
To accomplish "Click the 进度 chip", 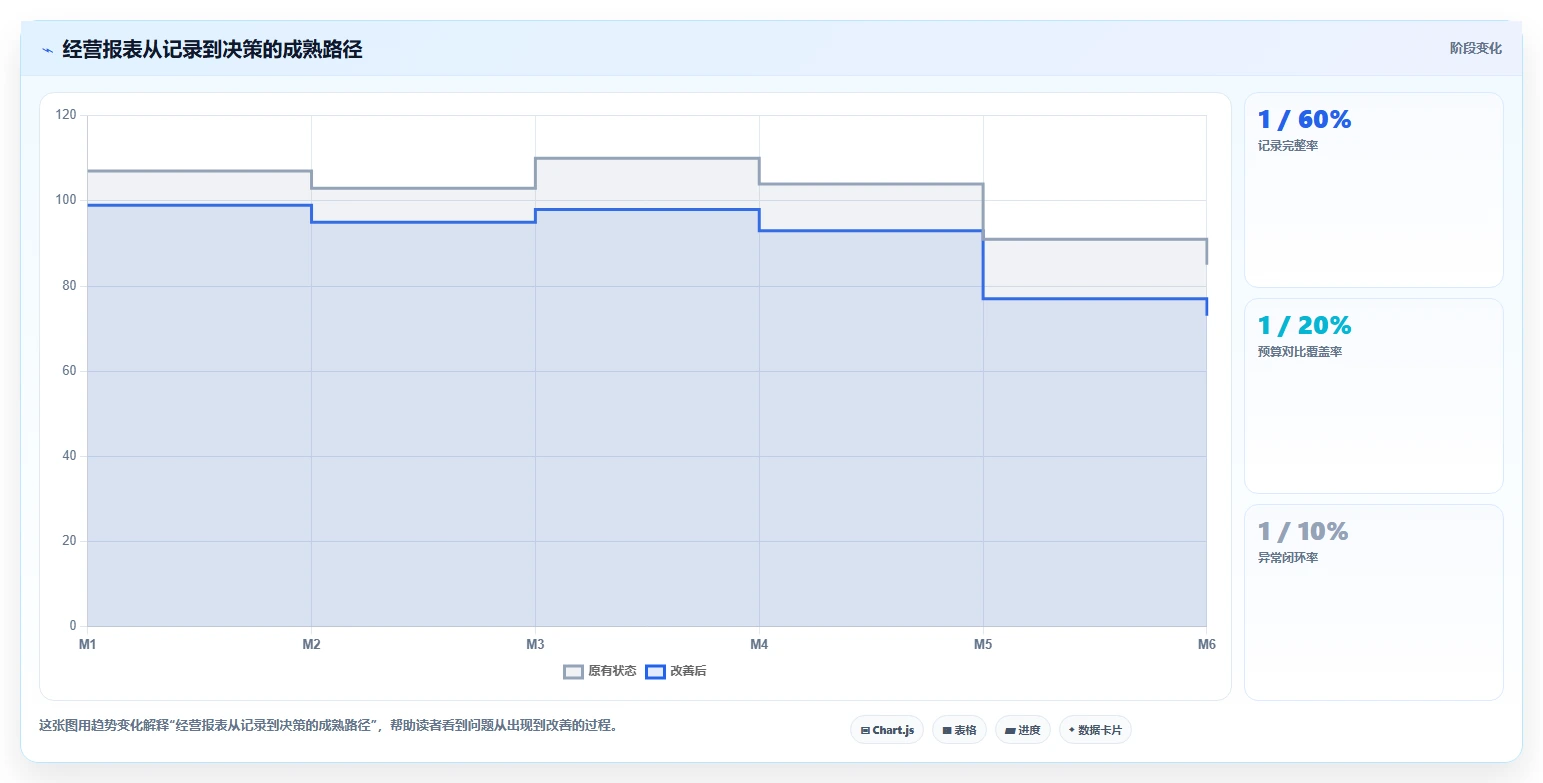I will (1022, 730).
